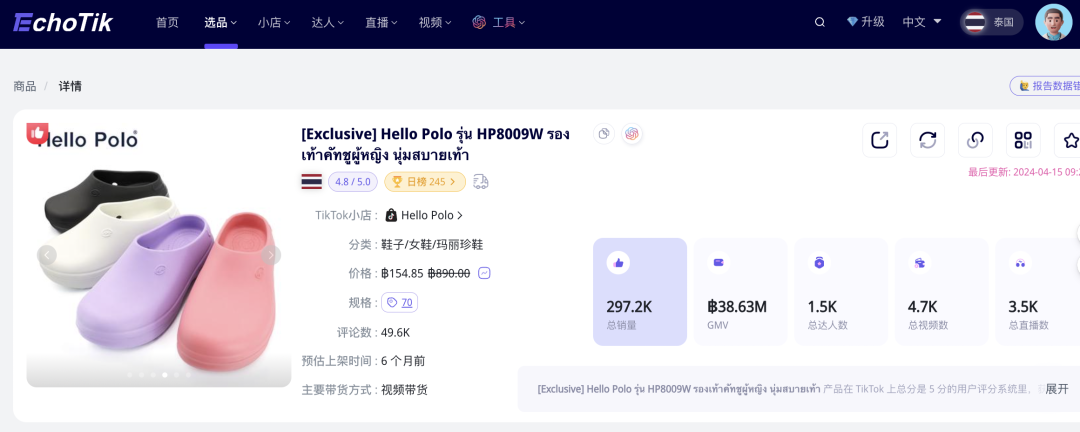Expand the description with 展开
This screenshot has height=432, width=1080.
click(x=1057, y=389)
